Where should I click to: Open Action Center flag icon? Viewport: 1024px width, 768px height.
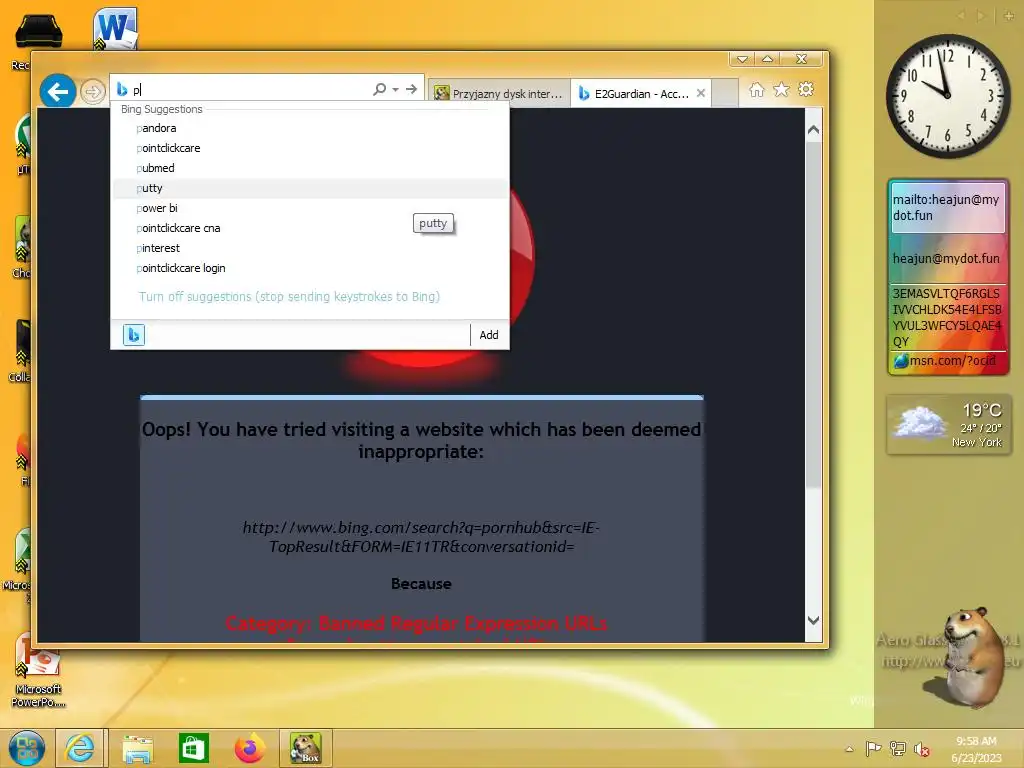pyautogui.click(x=873, y=748)
